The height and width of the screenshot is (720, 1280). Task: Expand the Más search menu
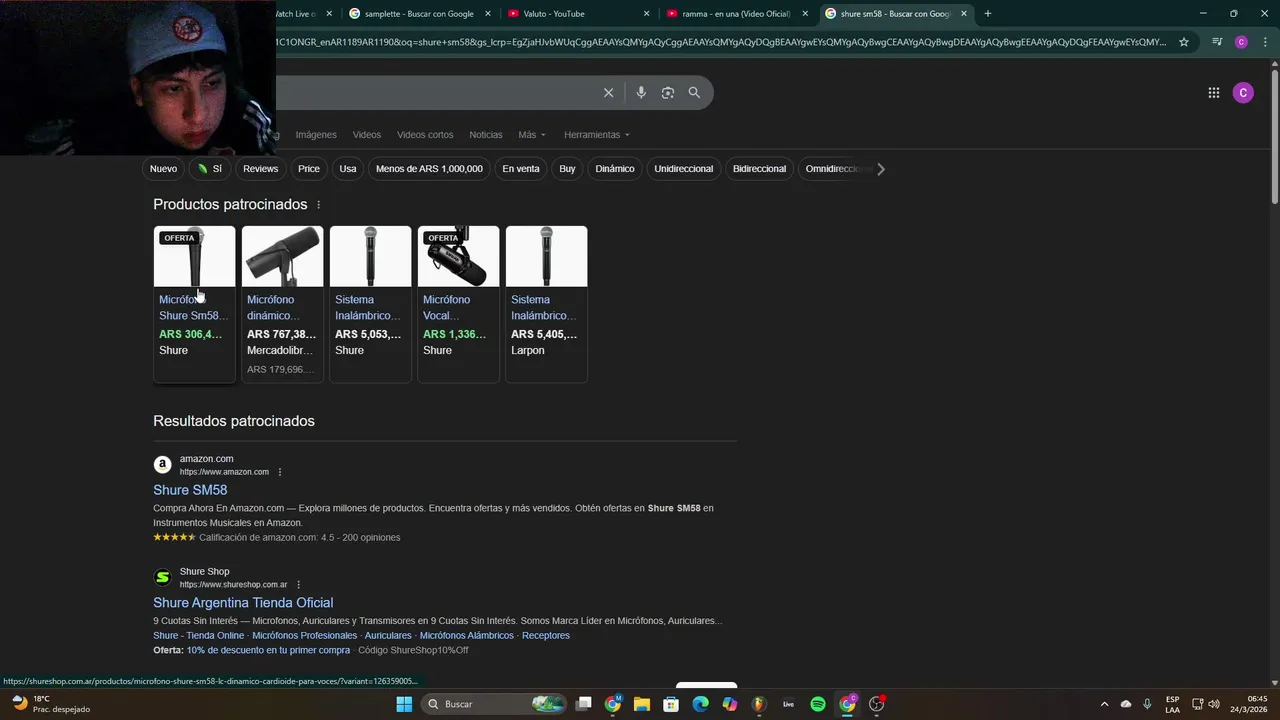pos(531,135)
